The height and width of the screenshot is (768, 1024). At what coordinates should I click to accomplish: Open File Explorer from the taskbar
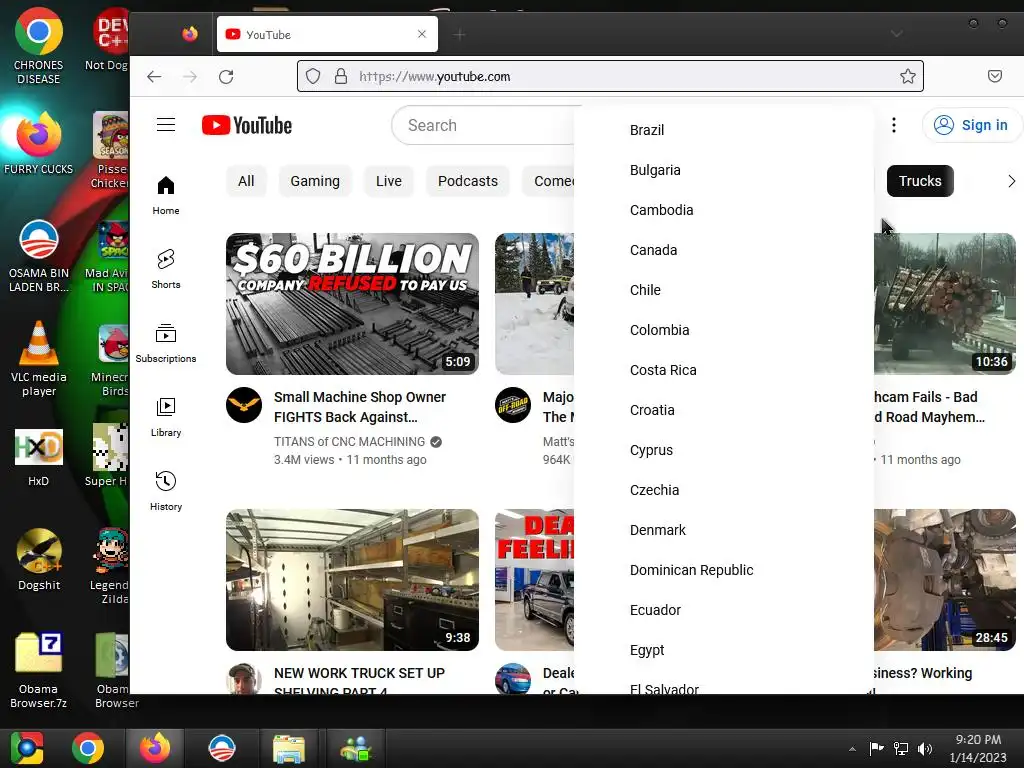[288, 748]
